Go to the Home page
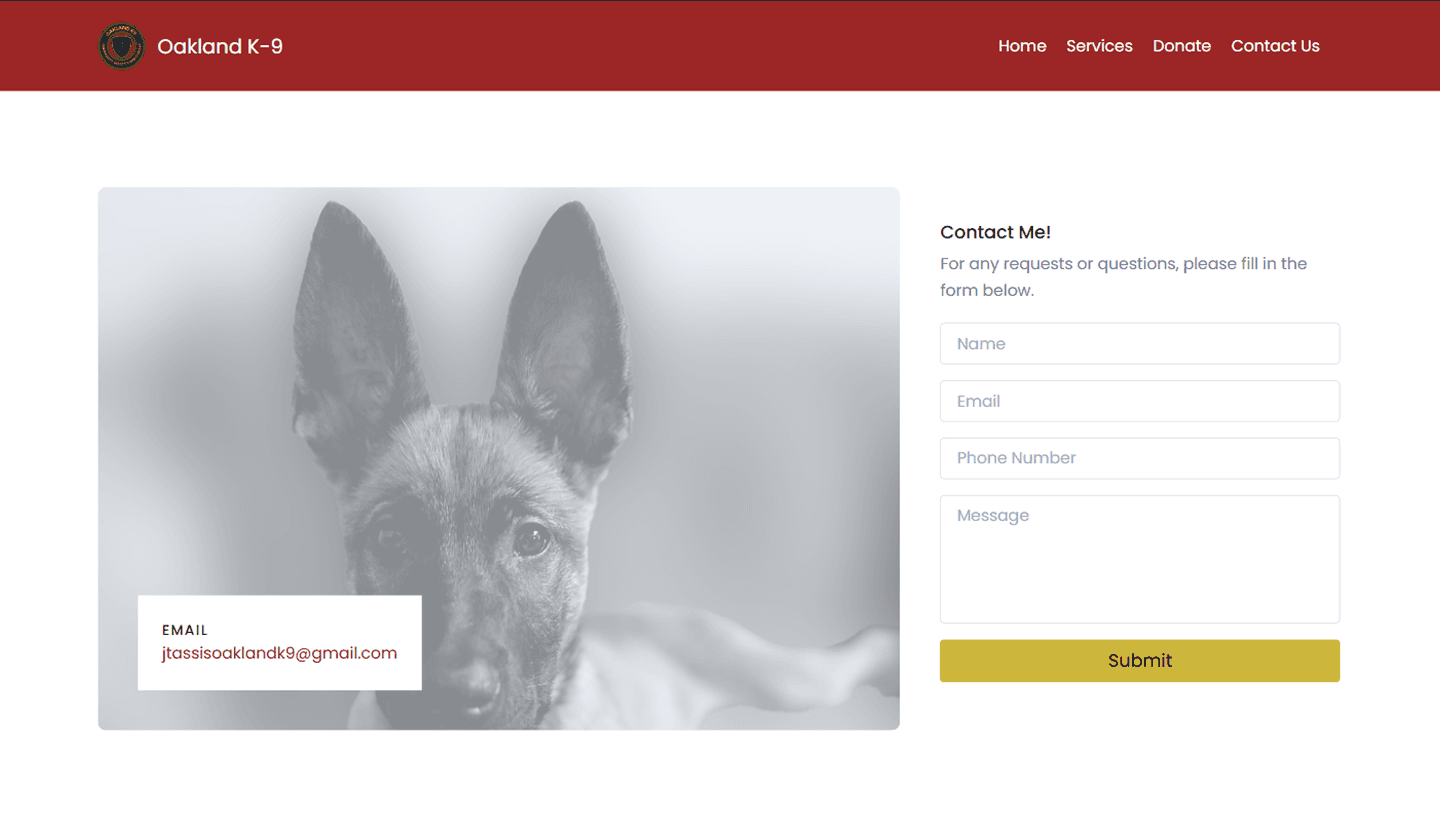The image size is (1440, 825). (1022, 46)
